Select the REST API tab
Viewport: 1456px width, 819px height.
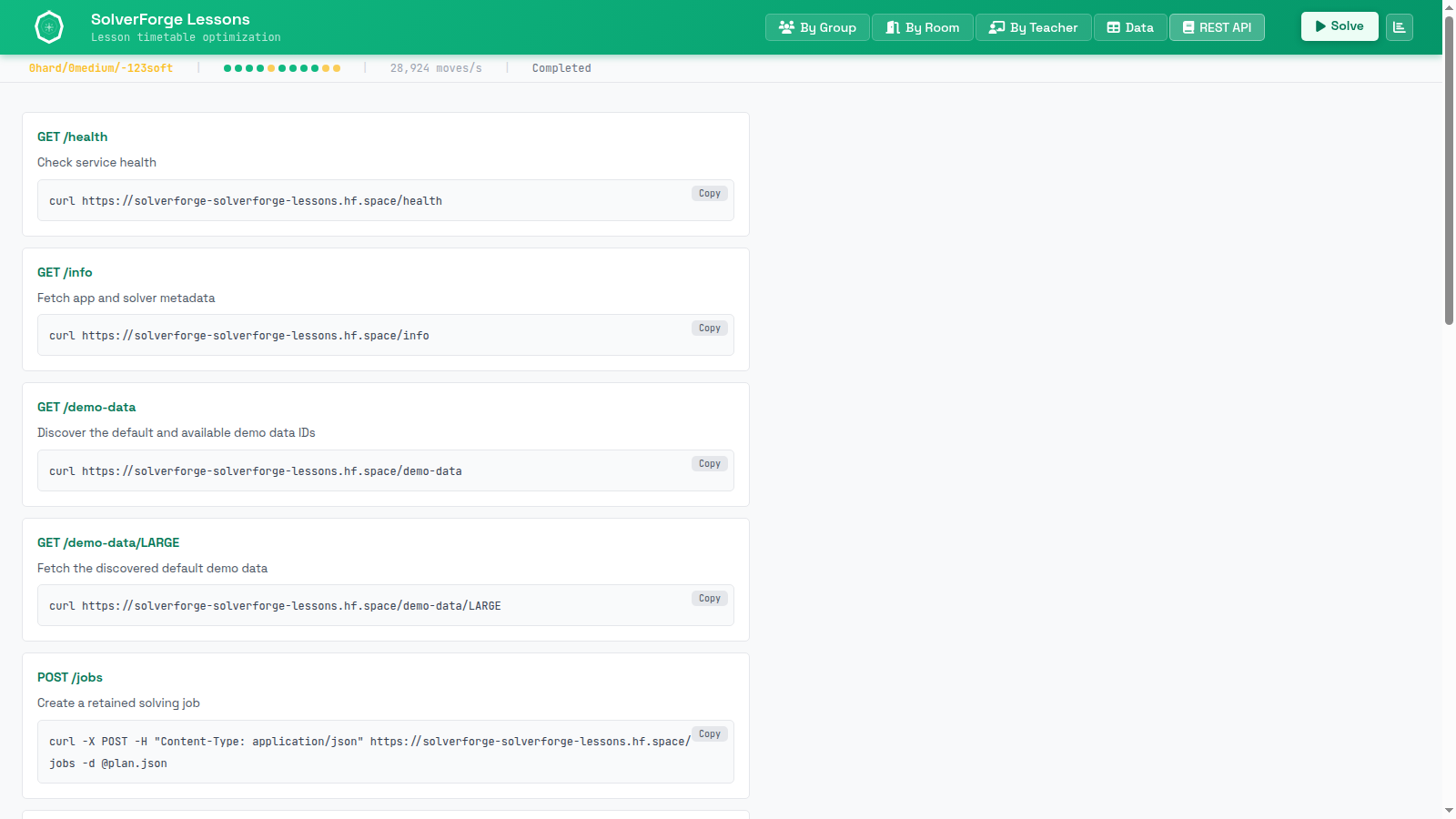[x=1217, y=27]
